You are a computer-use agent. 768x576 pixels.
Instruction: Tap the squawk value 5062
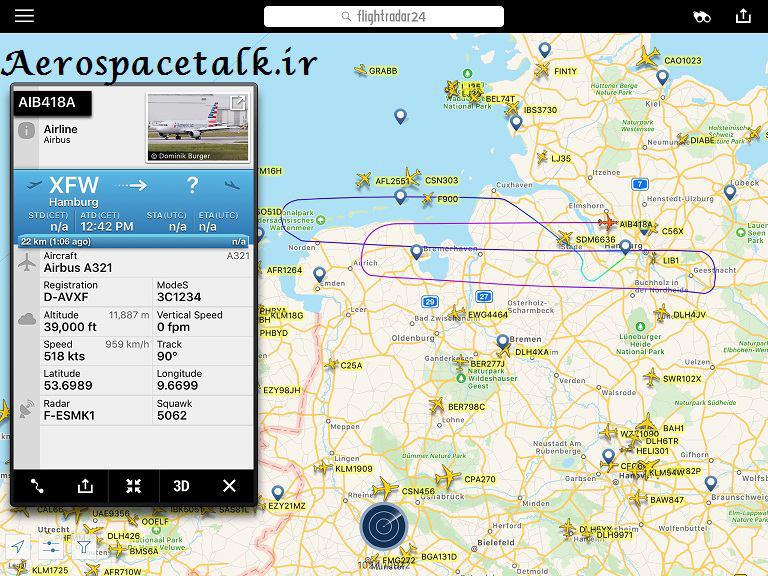172,416
